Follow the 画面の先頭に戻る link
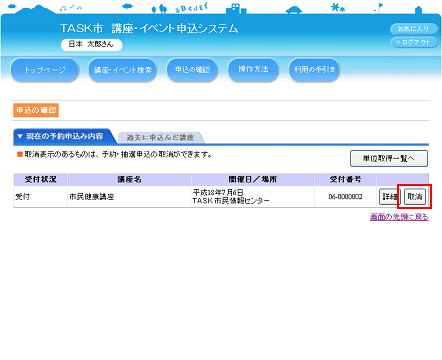Image resolution: width=442 pixels, height=360 pixels. pos(399,217)
